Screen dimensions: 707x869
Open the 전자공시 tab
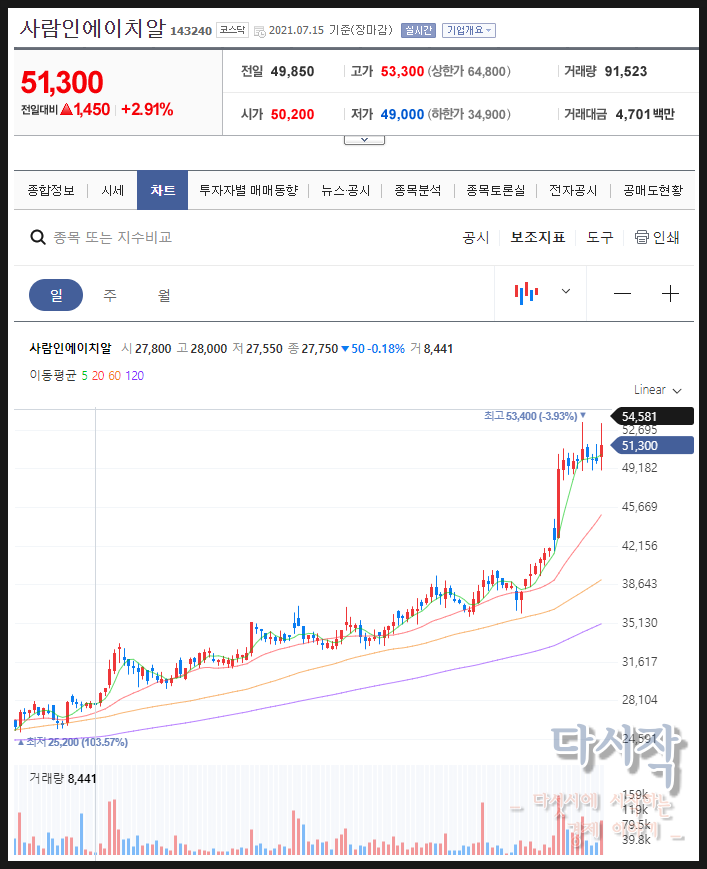tap(573, 191)
